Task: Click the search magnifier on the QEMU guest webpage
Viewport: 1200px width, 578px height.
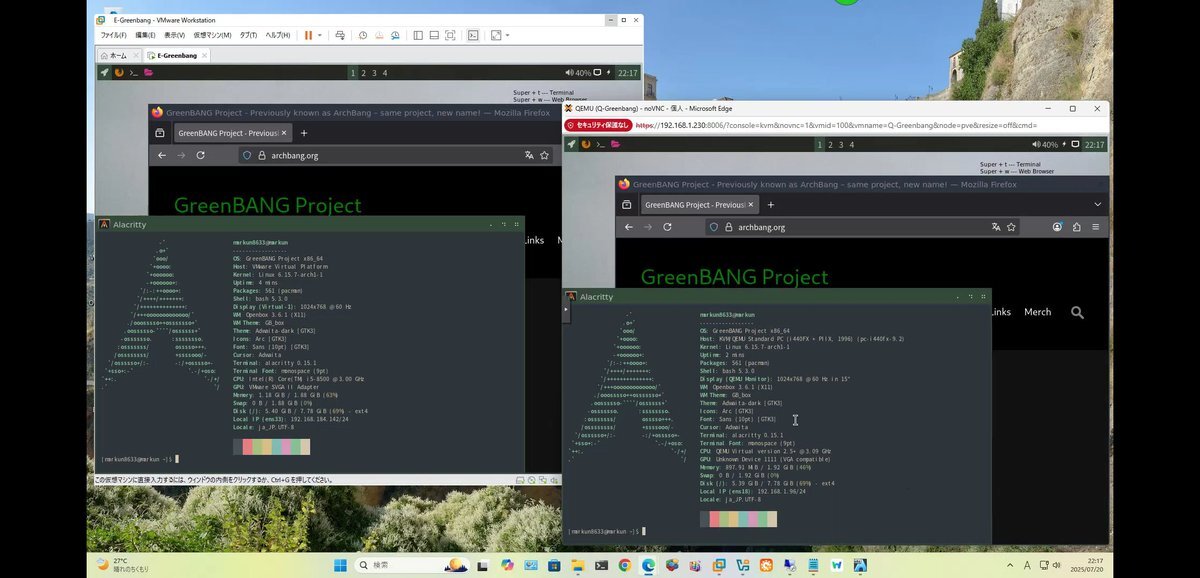Action: (1077, 312)
